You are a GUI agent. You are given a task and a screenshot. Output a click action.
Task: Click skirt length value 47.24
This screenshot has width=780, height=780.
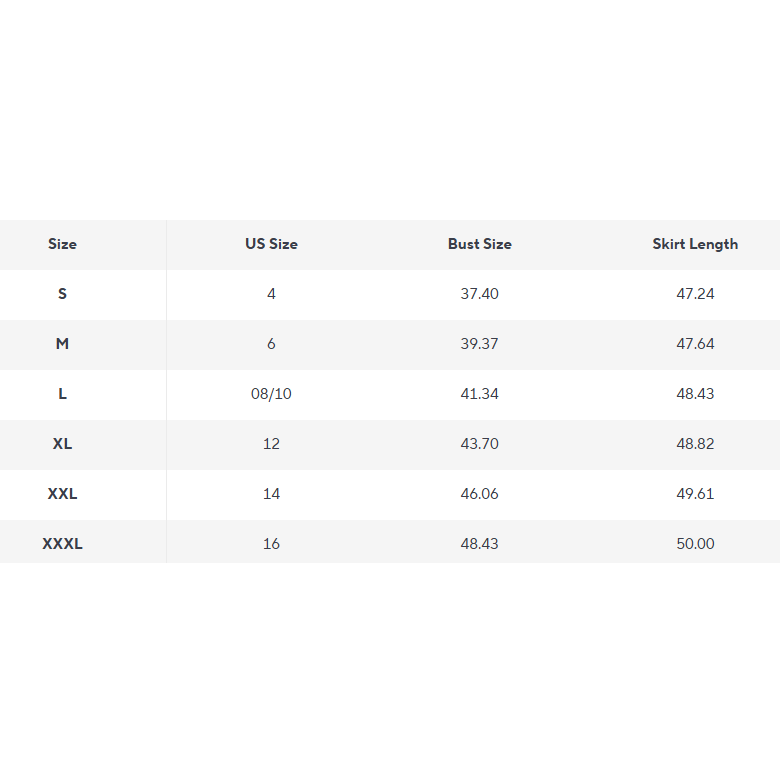[x=695, y=294]
